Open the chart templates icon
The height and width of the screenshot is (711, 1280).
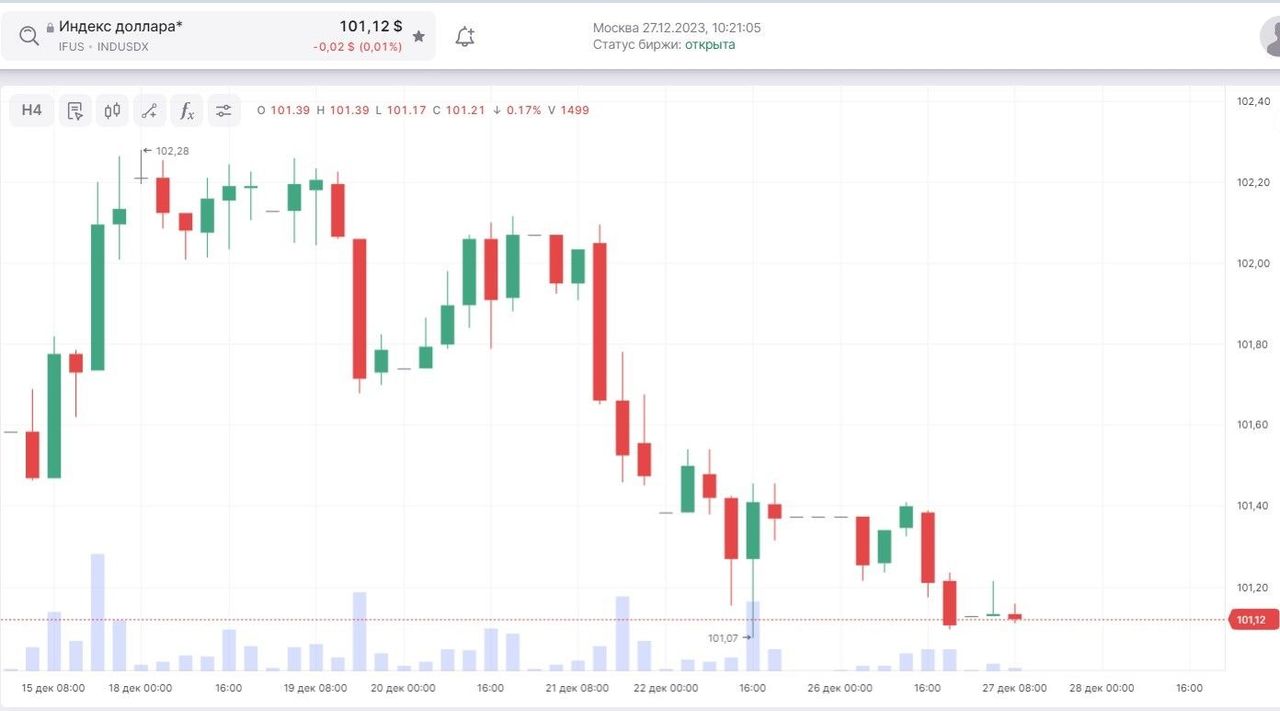click(75, 111)
